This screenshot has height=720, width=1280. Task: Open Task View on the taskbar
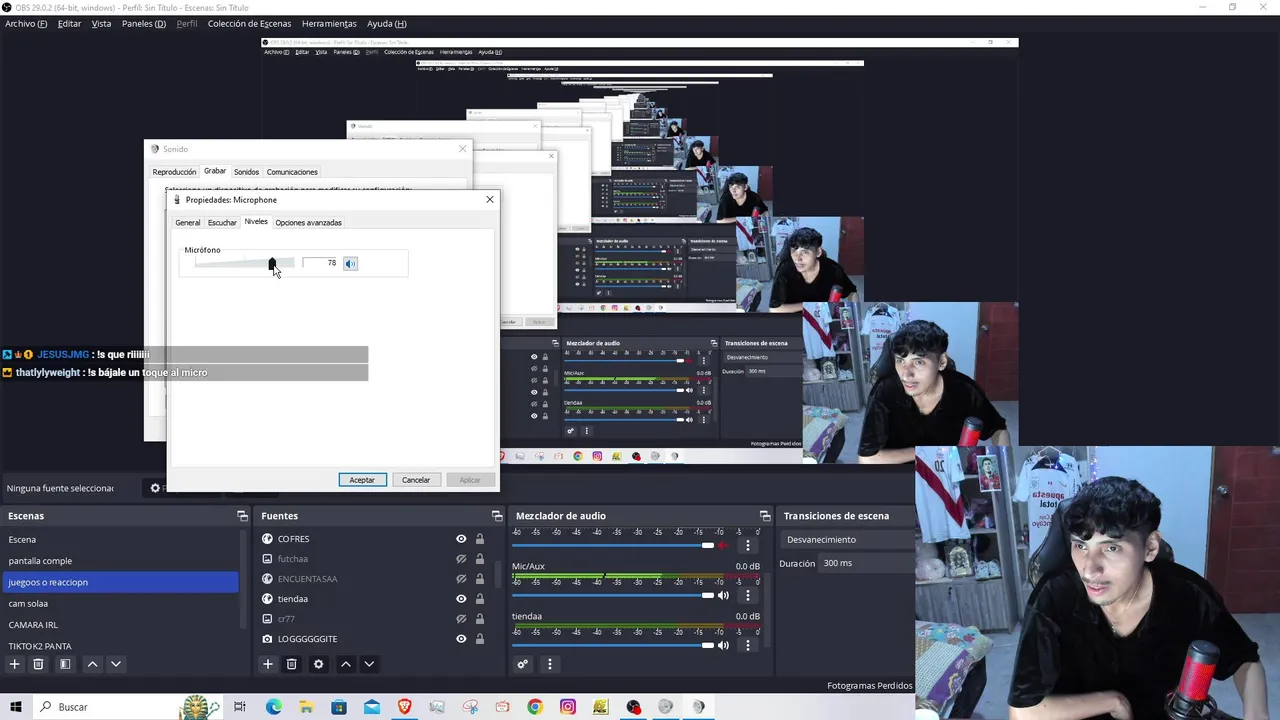pos(240,707)
